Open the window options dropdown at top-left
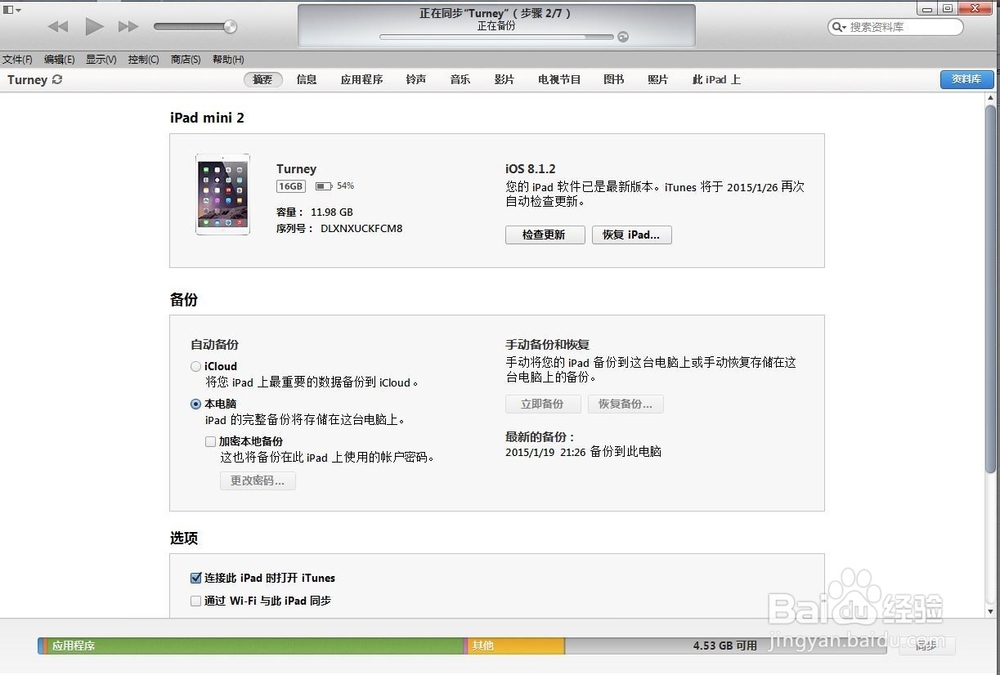 (11, 8)
